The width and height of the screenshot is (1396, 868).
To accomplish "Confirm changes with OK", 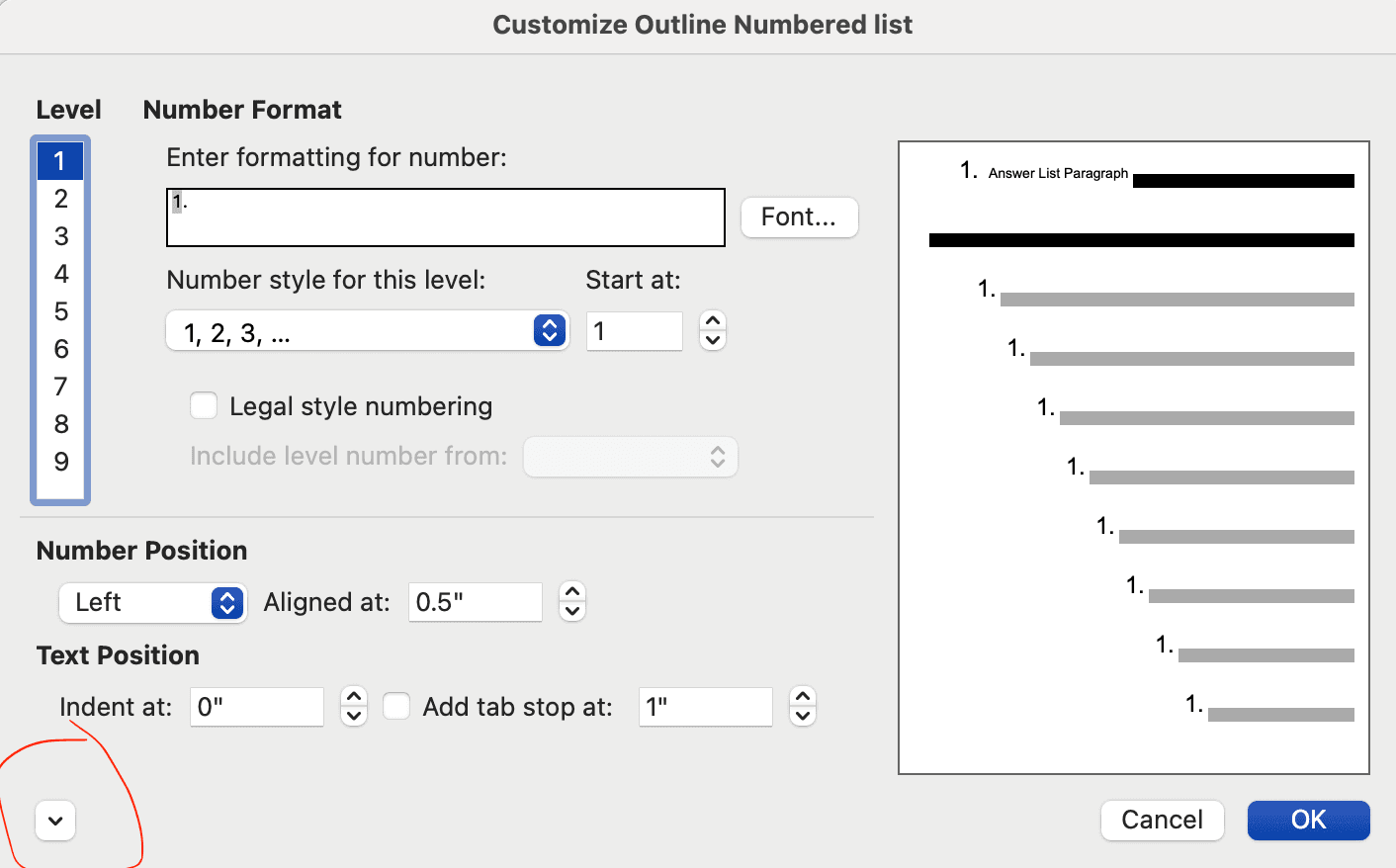I will tap(1307, 820).
